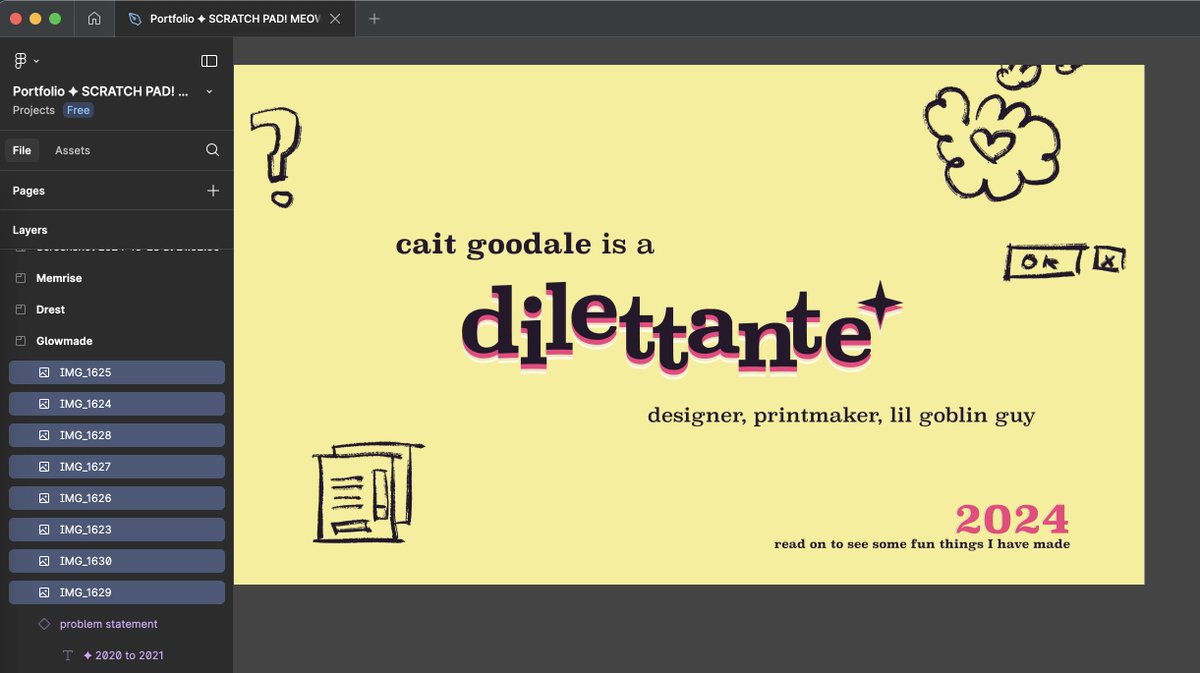1200x673 pixels.
Task: Click the text icon beside 2020 to 2021
Action: 66,655
